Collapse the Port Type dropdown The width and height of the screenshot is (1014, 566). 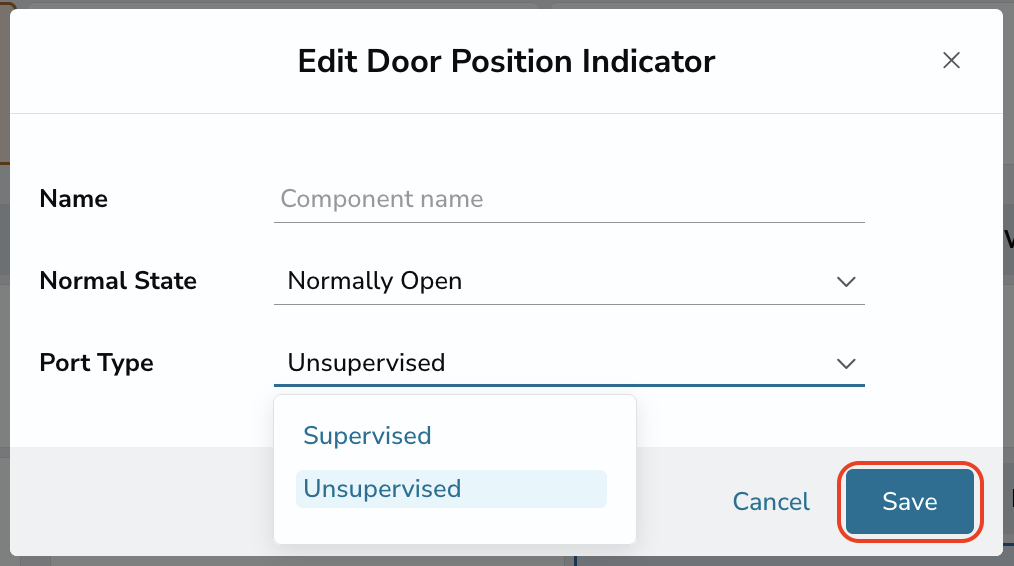(x=569, y=363)
